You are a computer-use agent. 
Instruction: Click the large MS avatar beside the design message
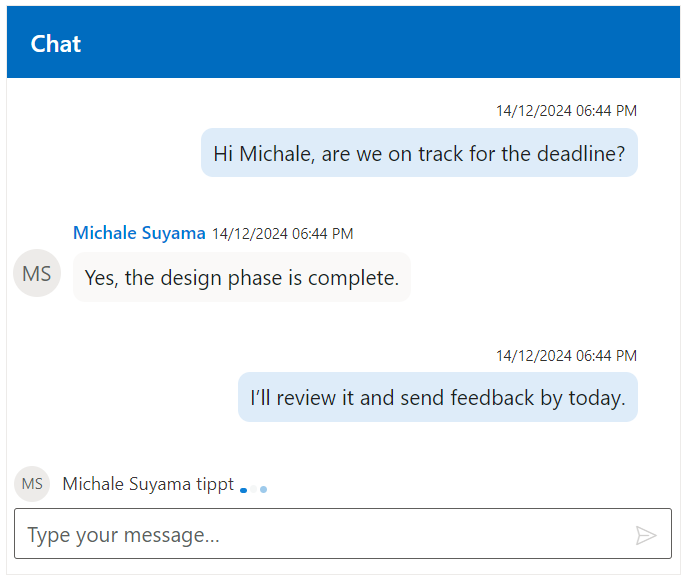click(x=37, y=273)
